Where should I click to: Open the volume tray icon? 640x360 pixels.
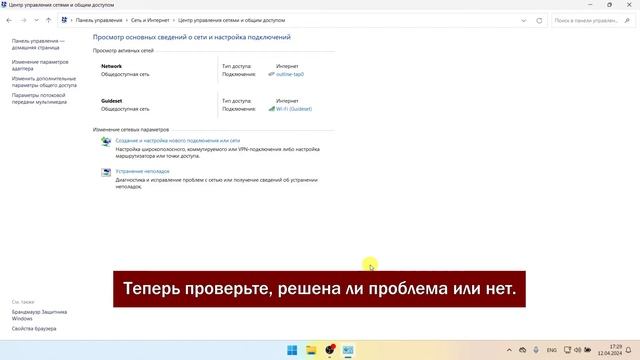click(578, 350)
